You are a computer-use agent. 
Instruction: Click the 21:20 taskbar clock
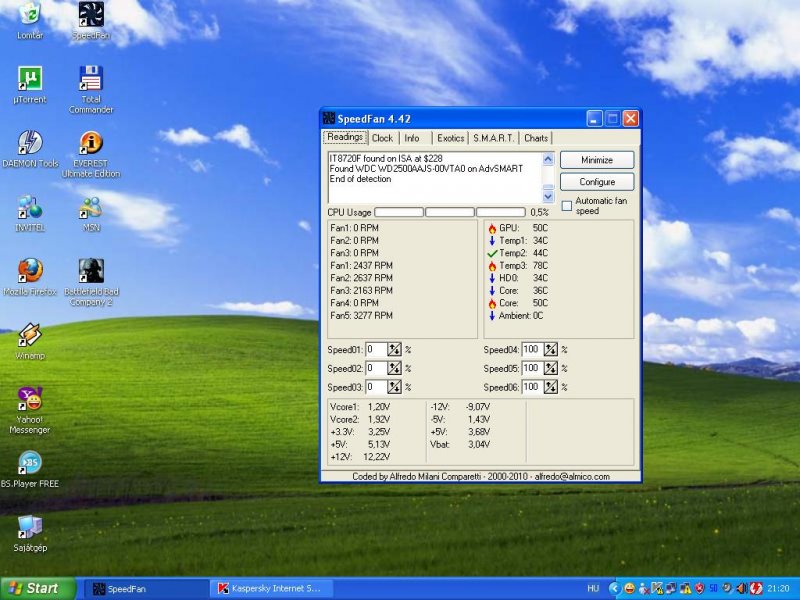click(x=778, y=588)
